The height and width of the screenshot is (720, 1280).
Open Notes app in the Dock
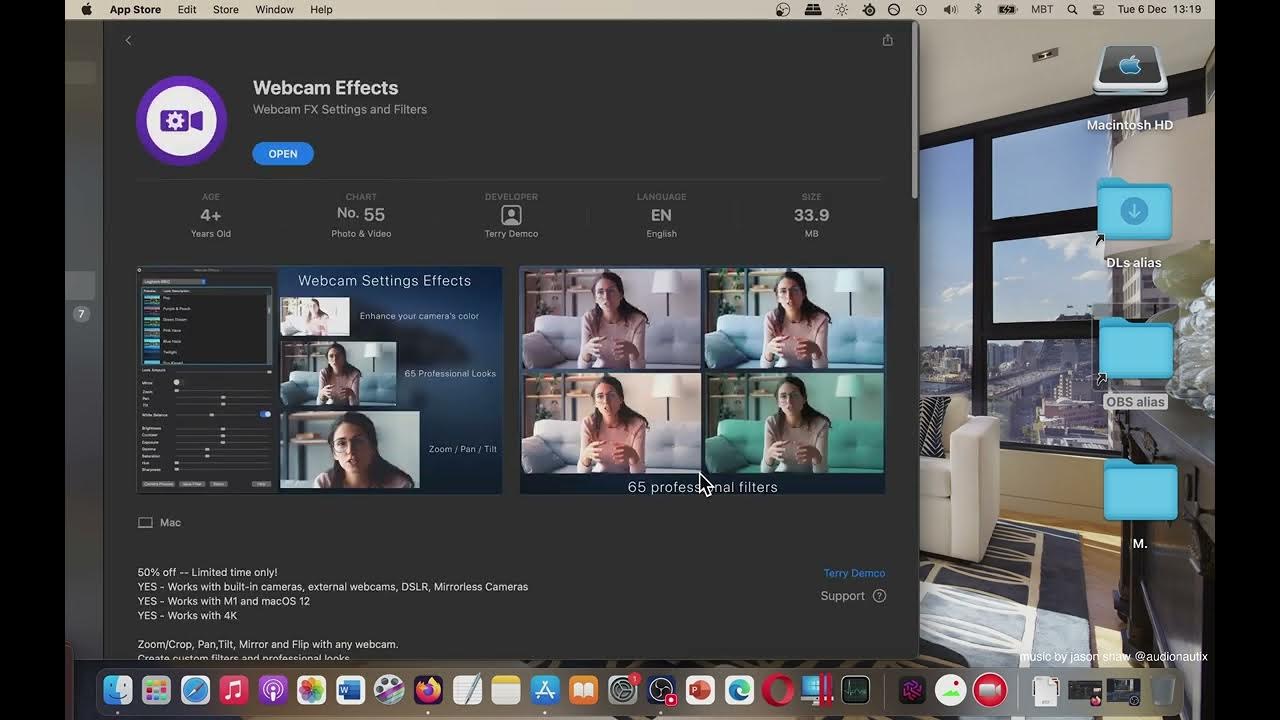coord(506,690)
